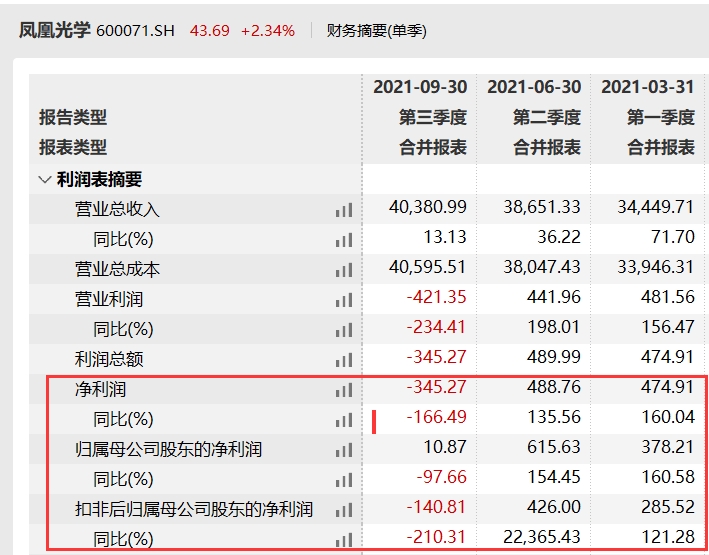Select the 2021-06-30 column header
This screenshot has width=709, height=555.
click(534, 87)
